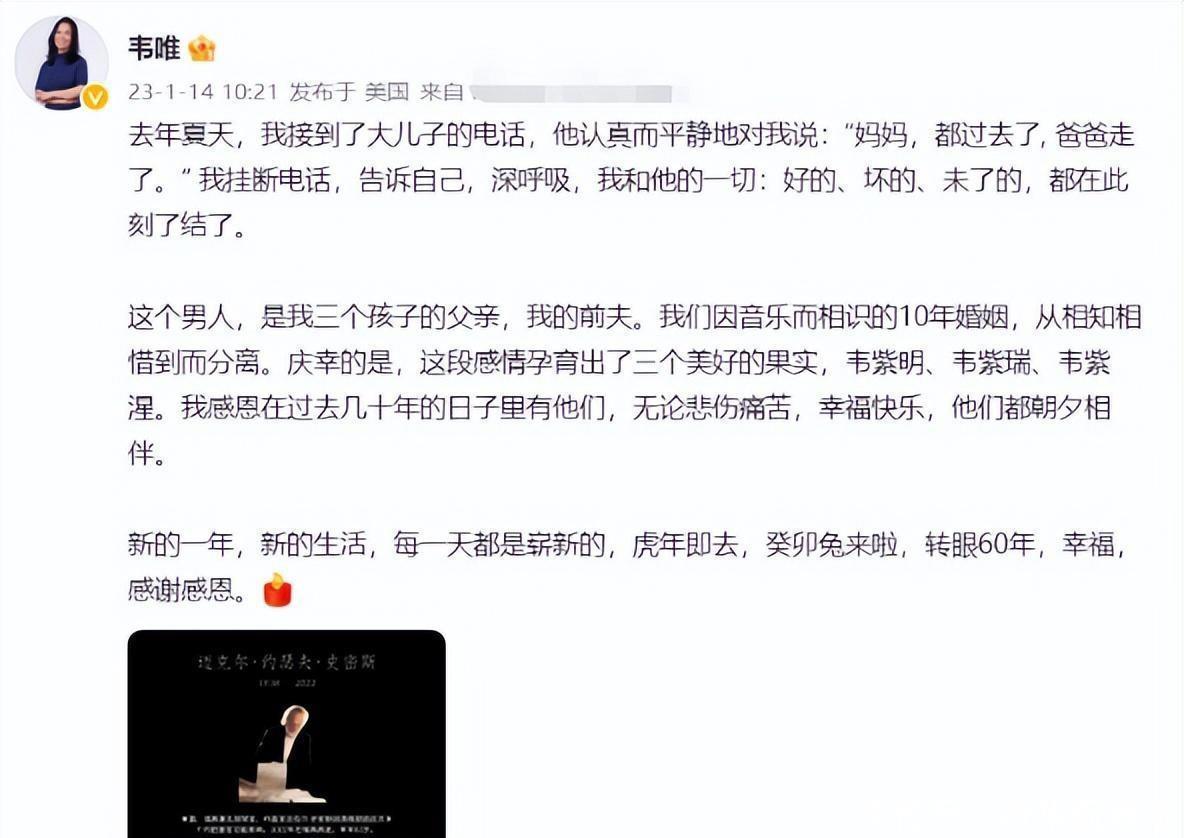1184x838 pixels.
Task: Click the blurred device source text
Action: (x=571, y=93)
